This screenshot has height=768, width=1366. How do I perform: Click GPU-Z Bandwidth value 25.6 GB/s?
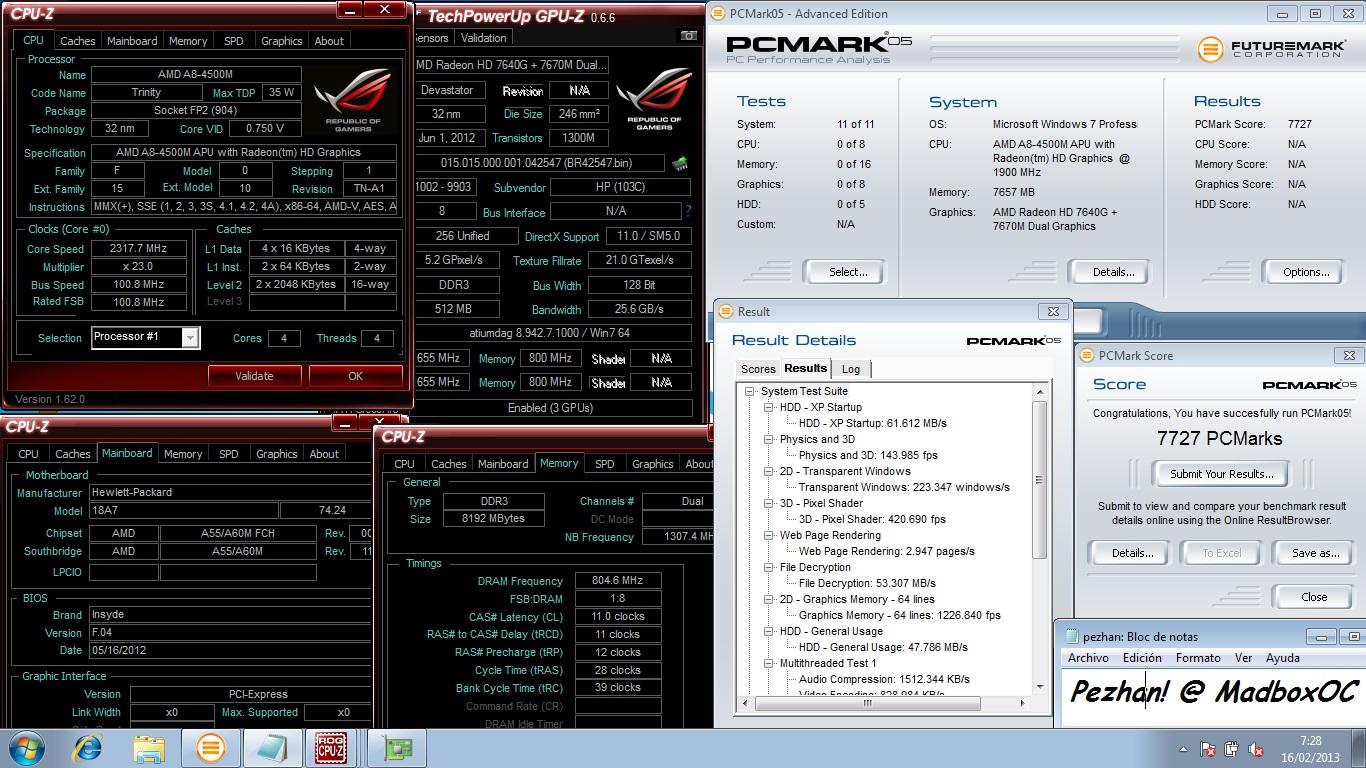point(640,309)
